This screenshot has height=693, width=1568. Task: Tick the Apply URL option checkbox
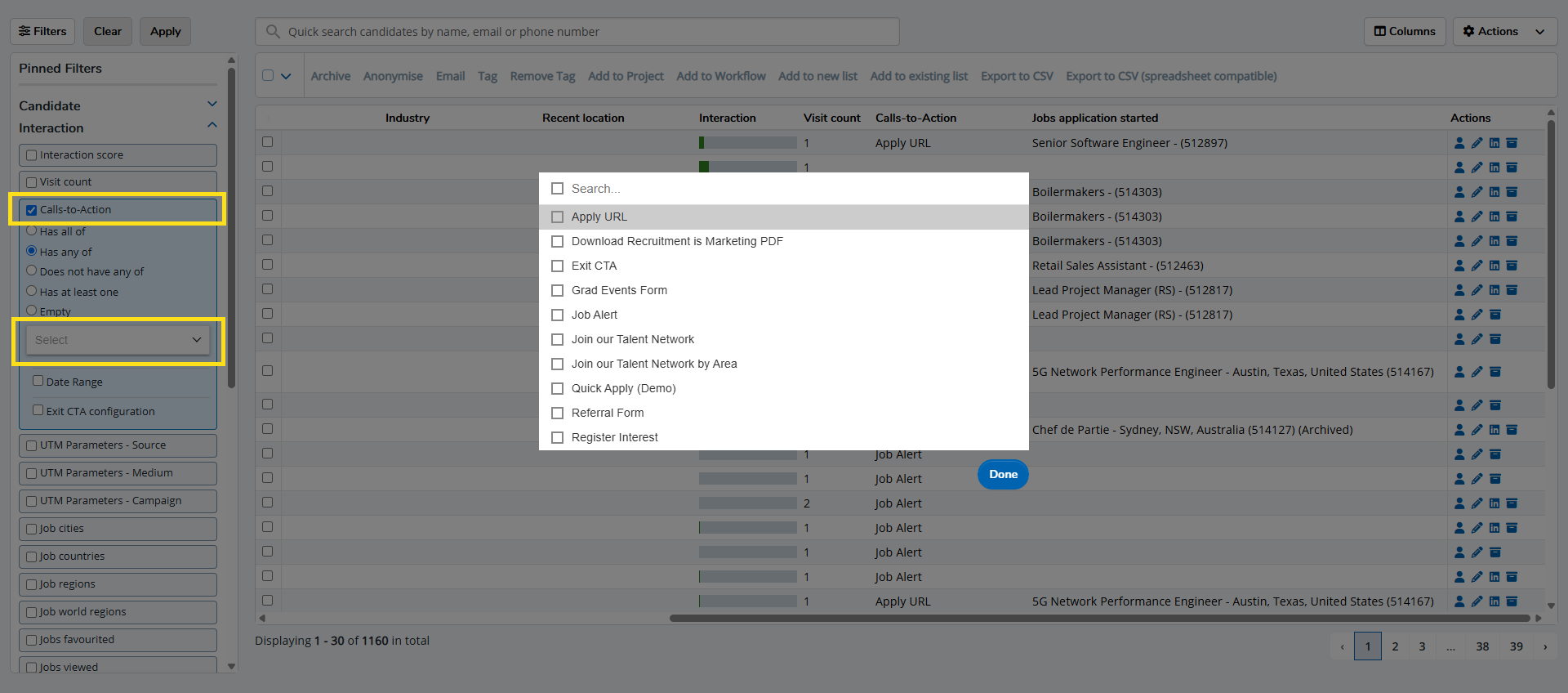click(x=558, y=217)
